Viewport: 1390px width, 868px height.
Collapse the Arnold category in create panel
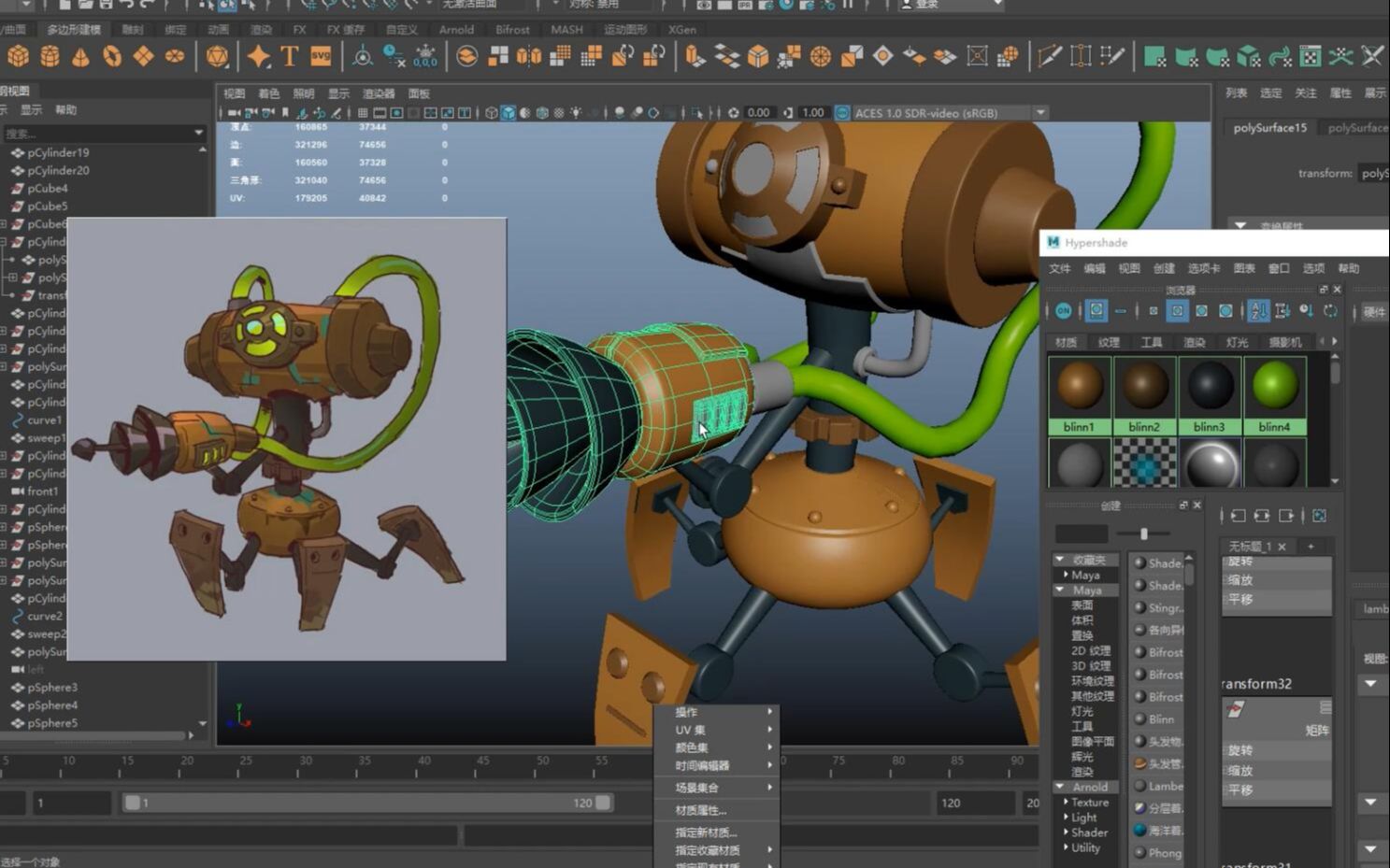point(1060,787)
